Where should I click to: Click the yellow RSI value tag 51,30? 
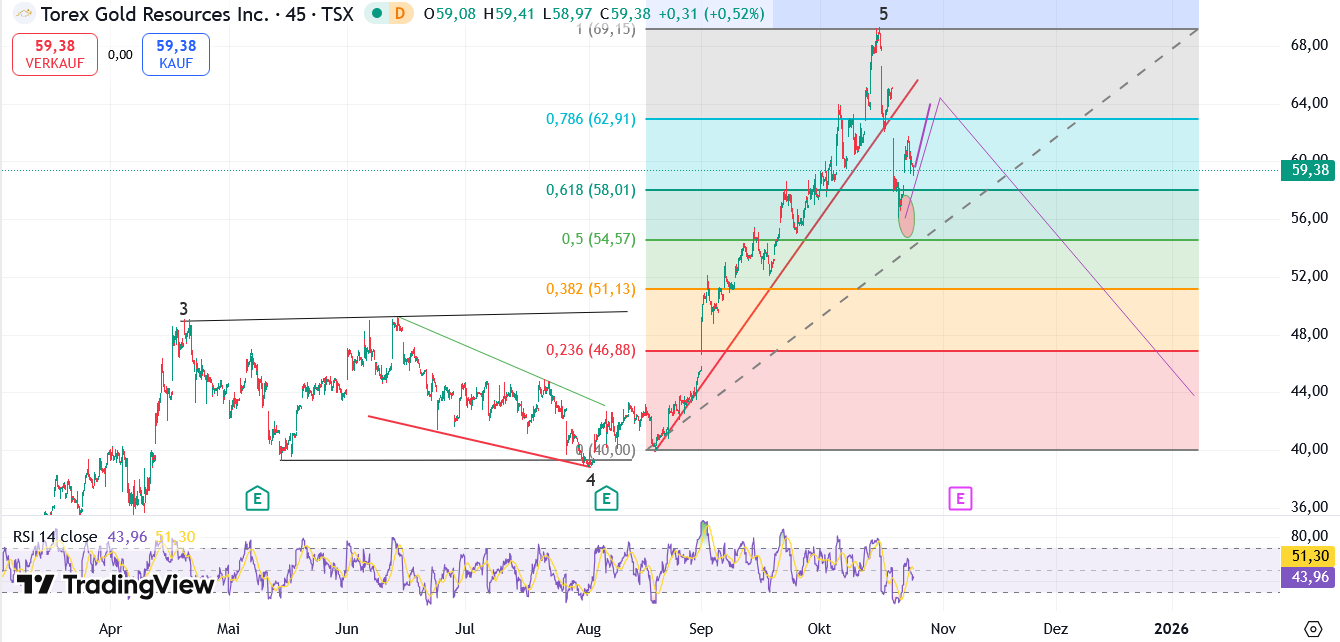coord(1310,556)
